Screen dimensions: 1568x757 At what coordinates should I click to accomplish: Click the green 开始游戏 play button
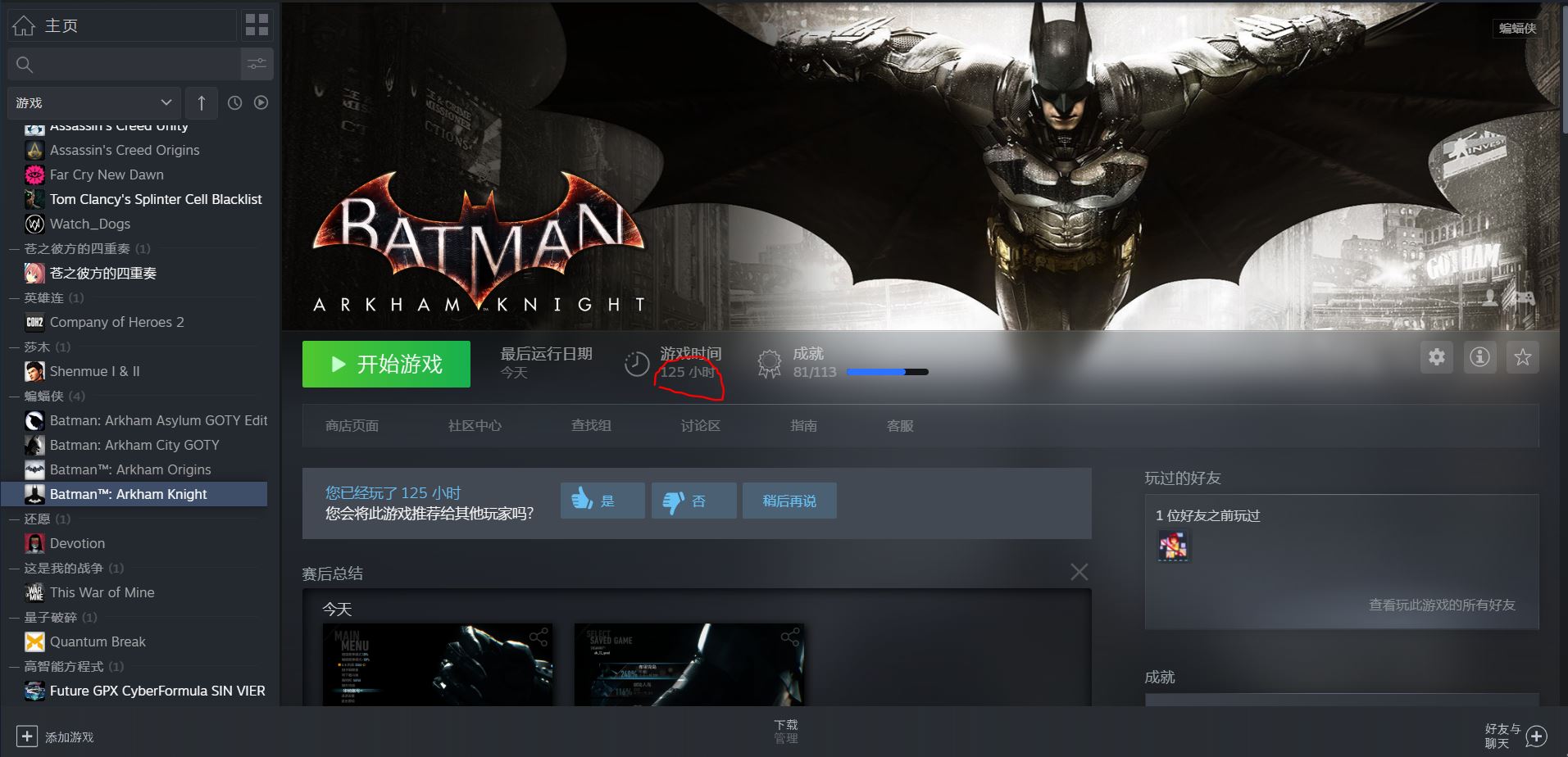386,364
